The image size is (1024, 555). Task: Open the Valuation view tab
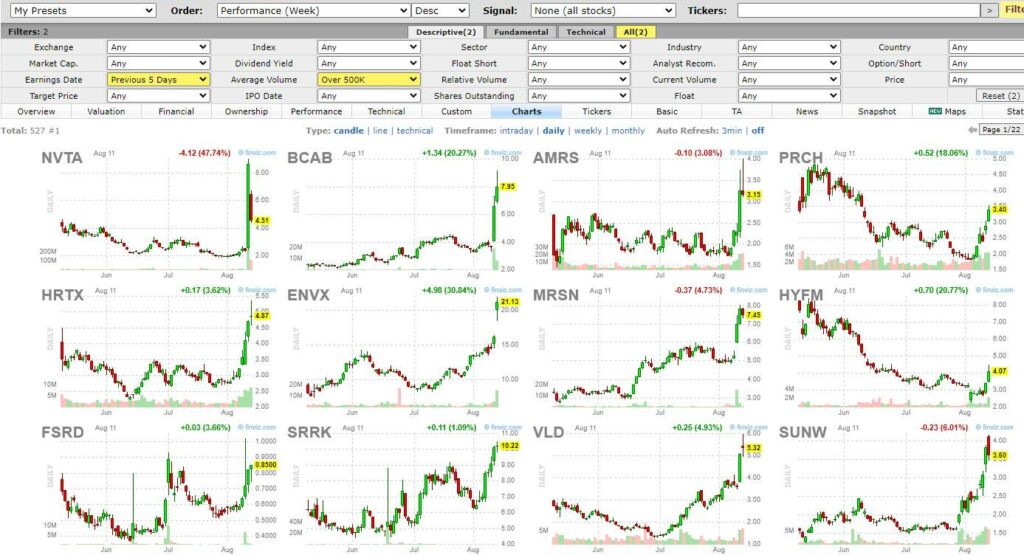106,112
